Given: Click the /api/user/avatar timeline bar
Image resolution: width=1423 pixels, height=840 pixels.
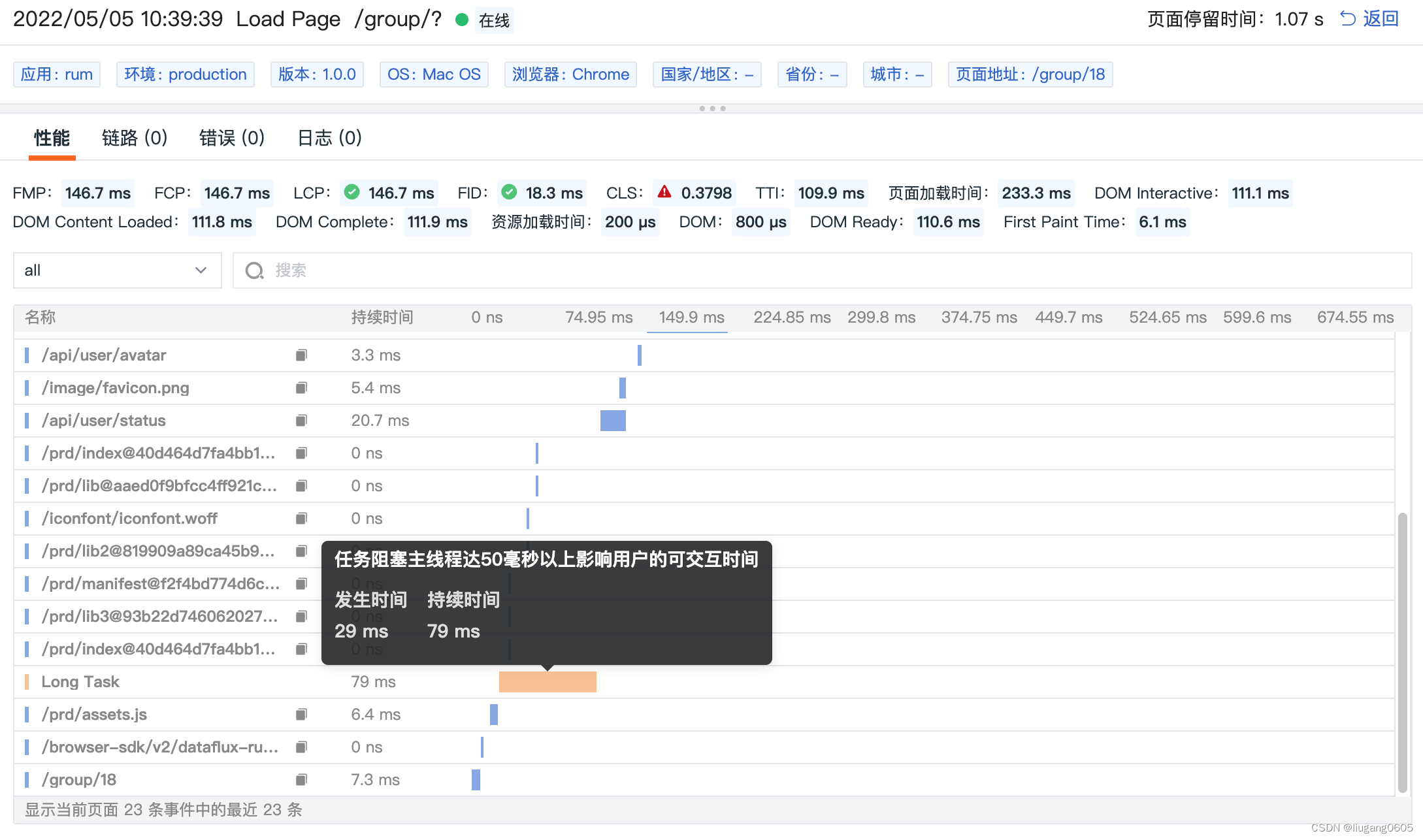Looking at the screenshot, I should pos(640,355).
